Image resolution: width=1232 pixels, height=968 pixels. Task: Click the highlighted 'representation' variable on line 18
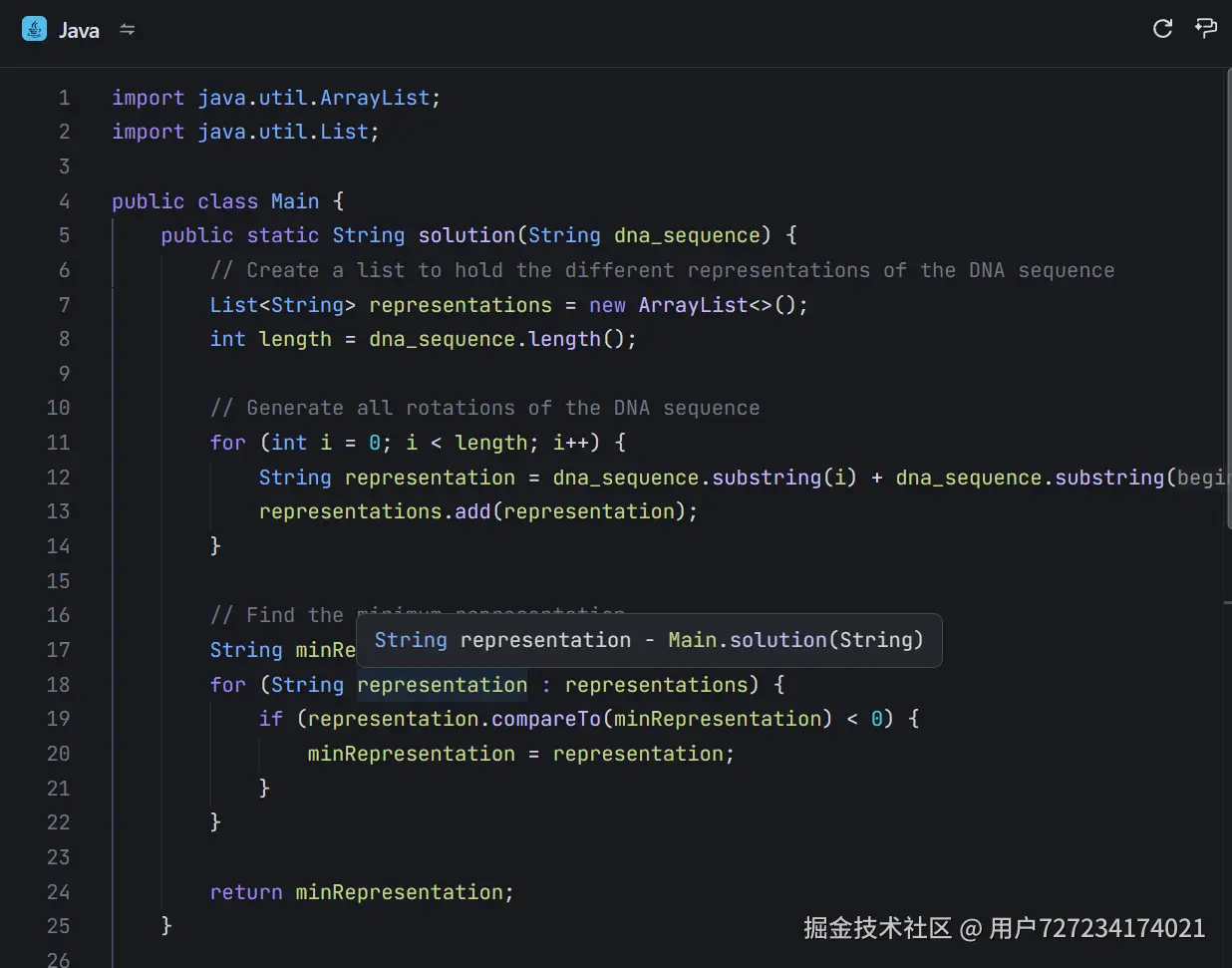click(442, 685)
